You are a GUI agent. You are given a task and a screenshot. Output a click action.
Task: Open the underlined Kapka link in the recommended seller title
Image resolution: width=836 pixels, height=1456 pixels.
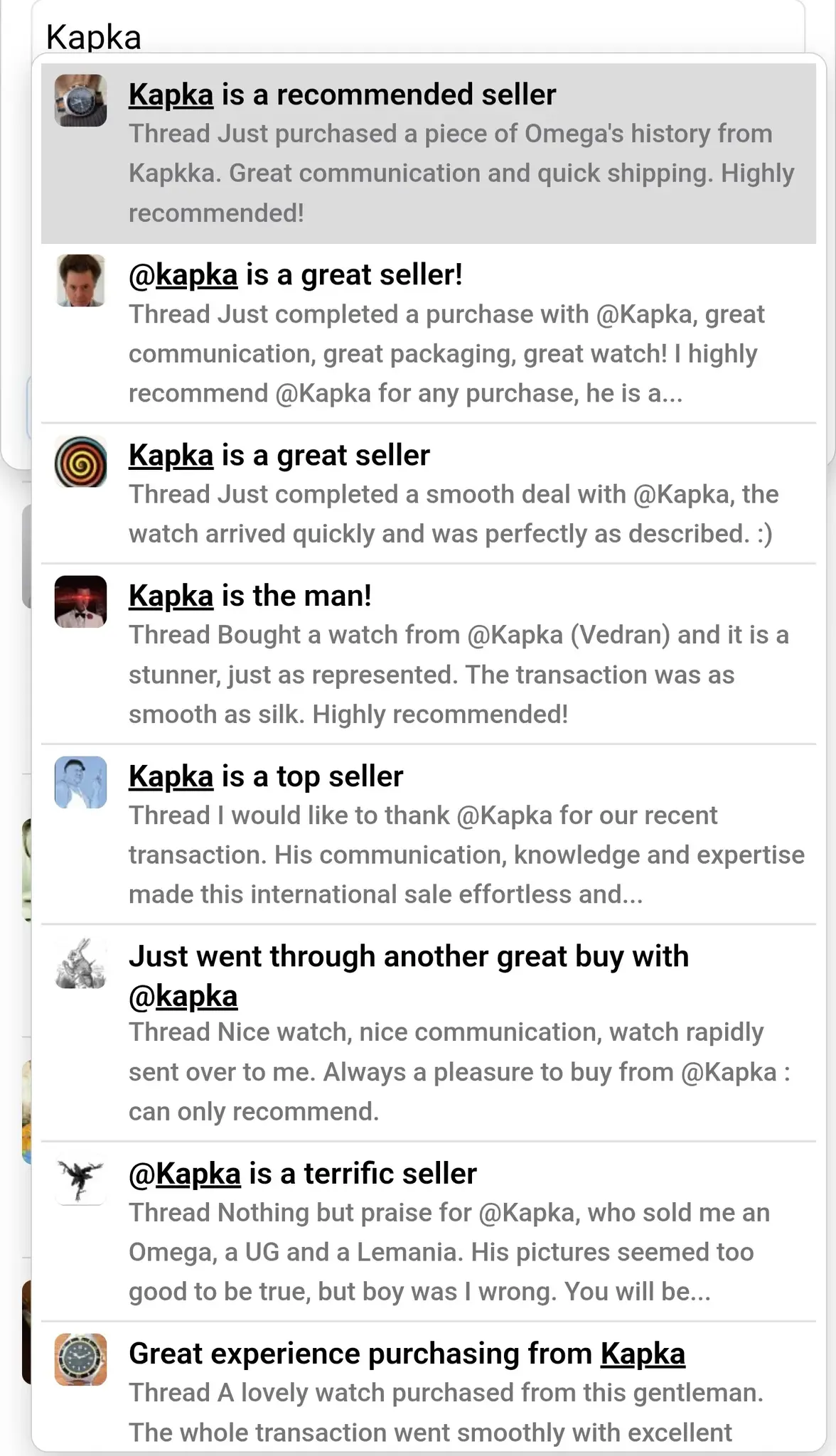171,94
